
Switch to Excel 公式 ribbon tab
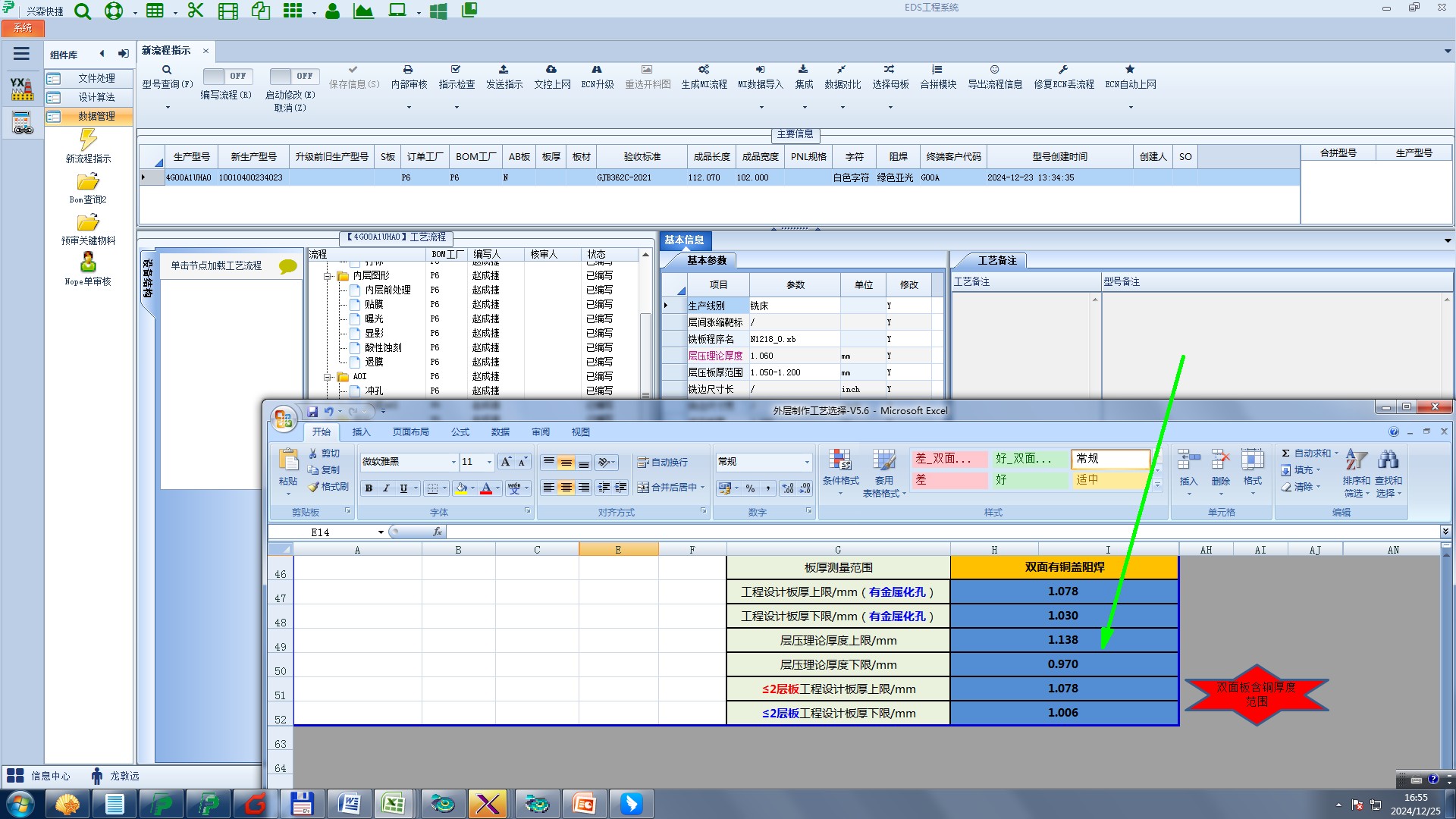pos(460,432)
